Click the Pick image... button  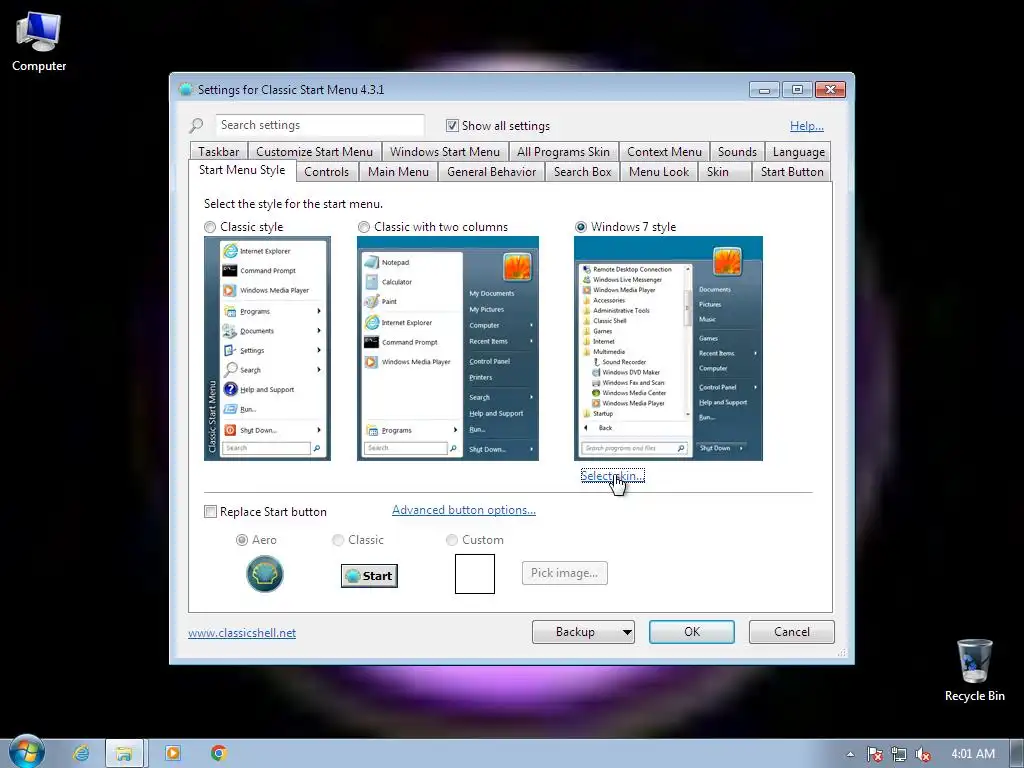point(564,573)
